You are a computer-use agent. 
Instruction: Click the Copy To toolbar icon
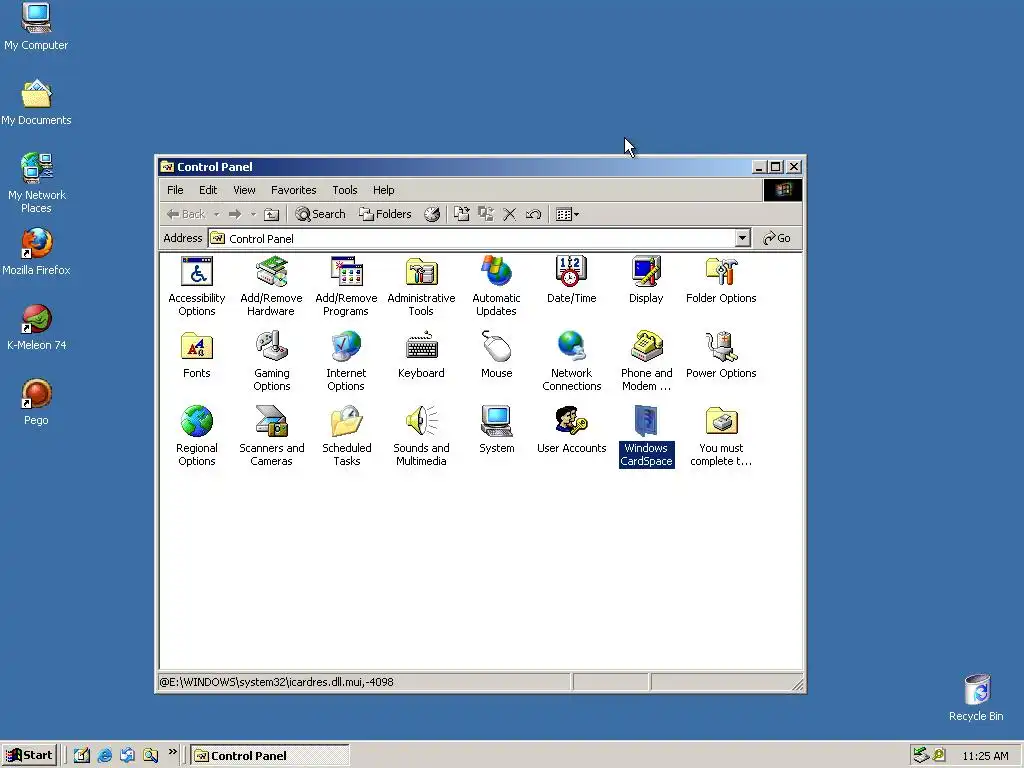tap(485, 214)
